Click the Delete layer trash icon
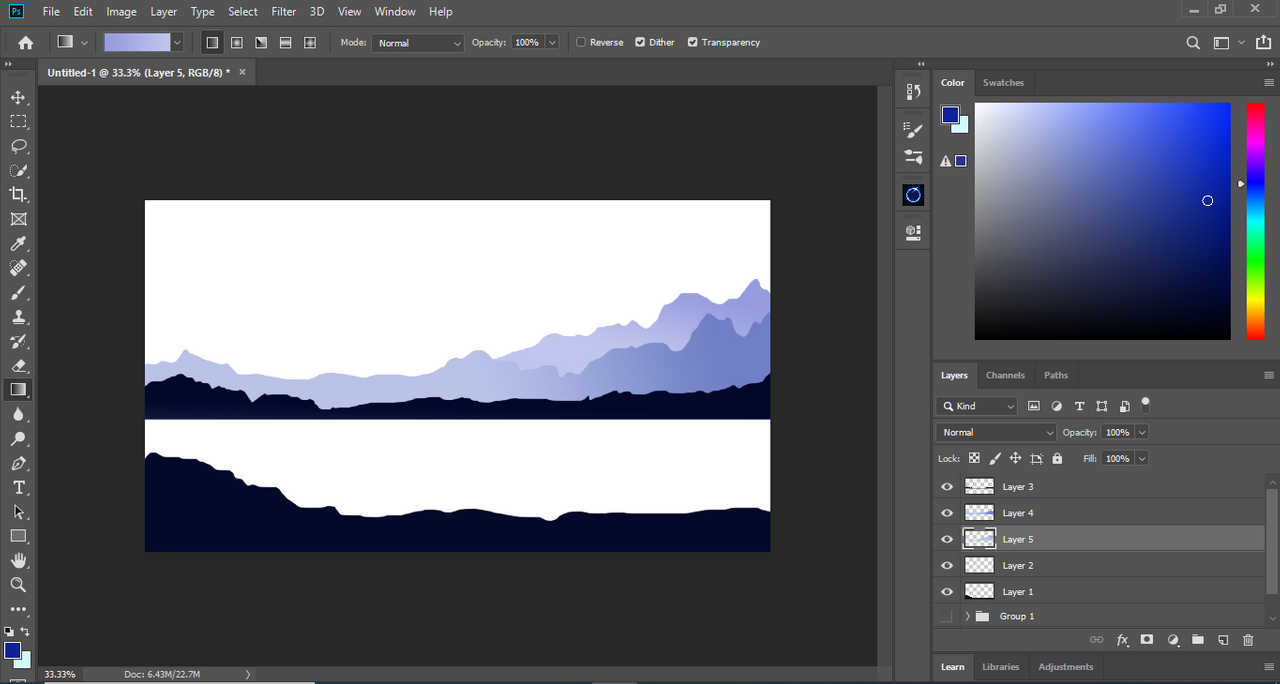 pos(1247,640)
